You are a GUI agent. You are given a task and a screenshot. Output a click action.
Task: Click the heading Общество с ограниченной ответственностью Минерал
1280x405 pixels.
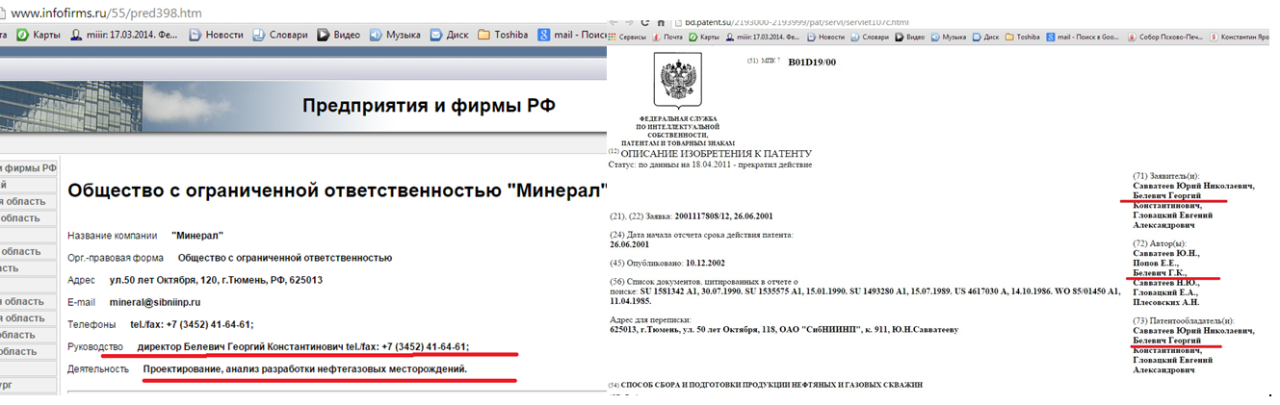pos(337,190)
